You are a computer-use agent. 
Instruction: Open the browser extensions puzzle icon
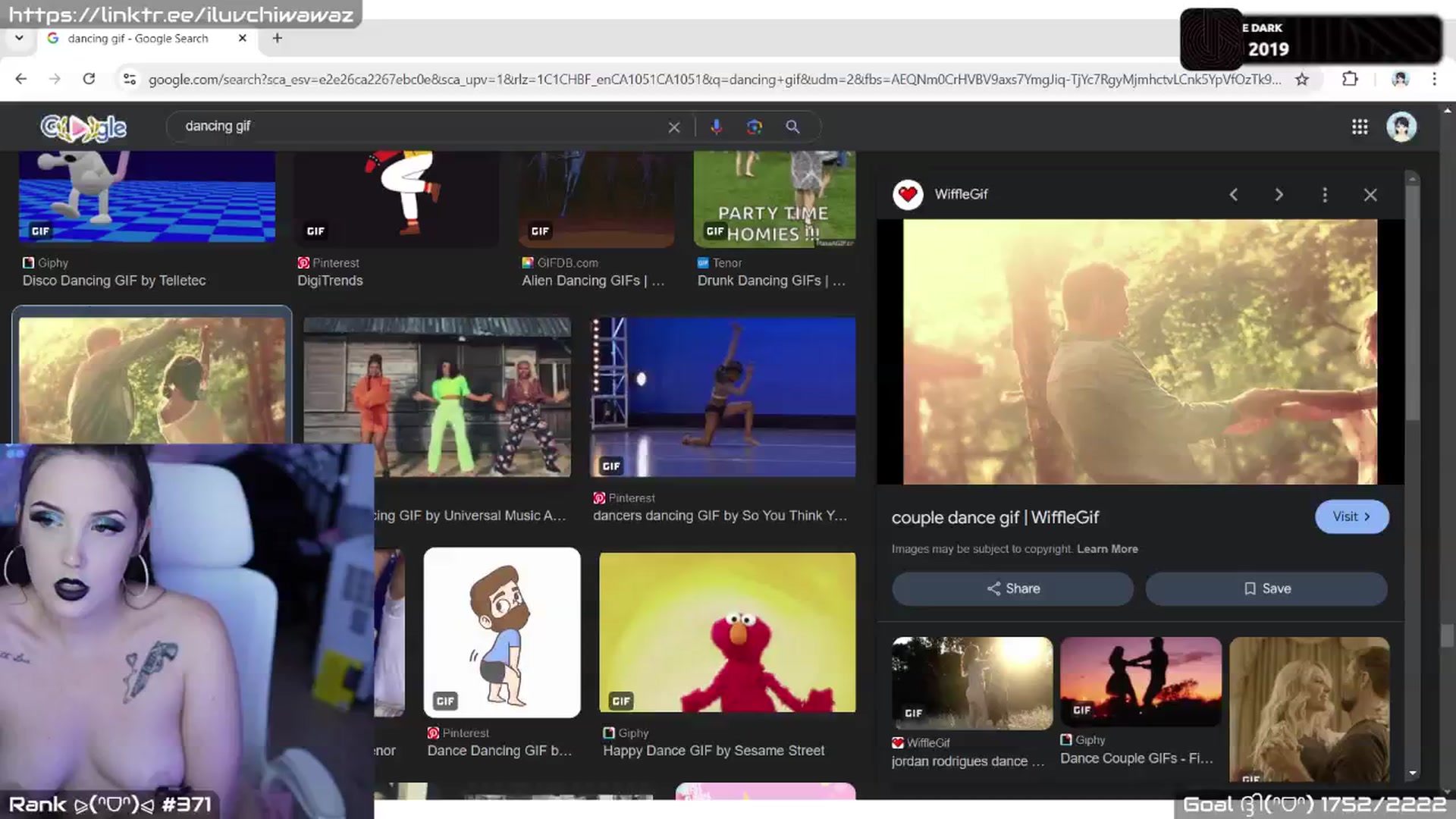click(x=1350, y=79)
